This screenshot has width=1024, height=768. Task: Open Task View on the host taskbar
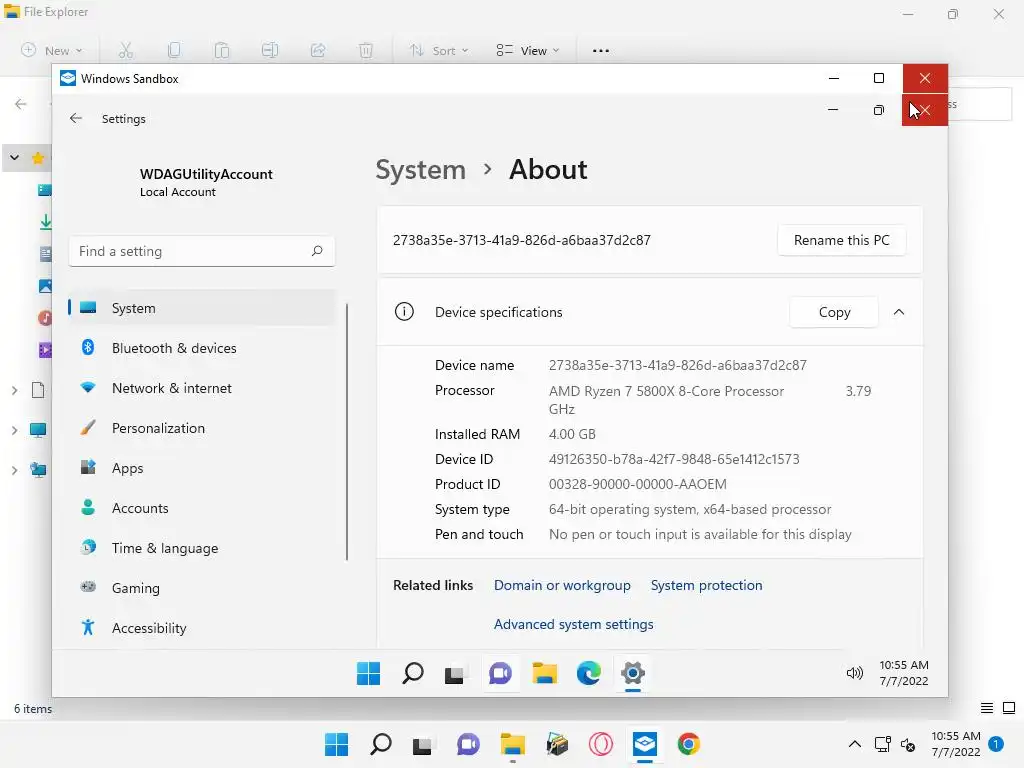click(423, 744)
